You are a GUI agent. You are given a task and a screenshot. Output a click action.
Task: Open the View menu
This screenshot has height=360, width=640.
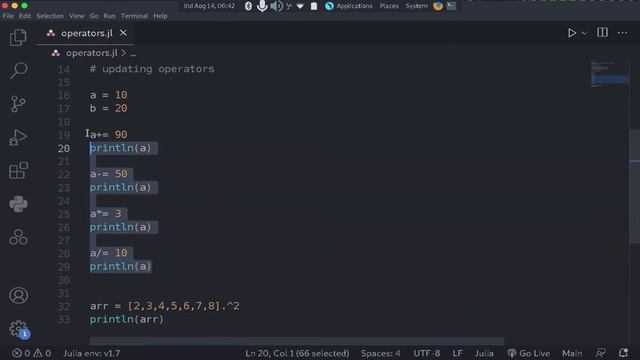point(76,16)
